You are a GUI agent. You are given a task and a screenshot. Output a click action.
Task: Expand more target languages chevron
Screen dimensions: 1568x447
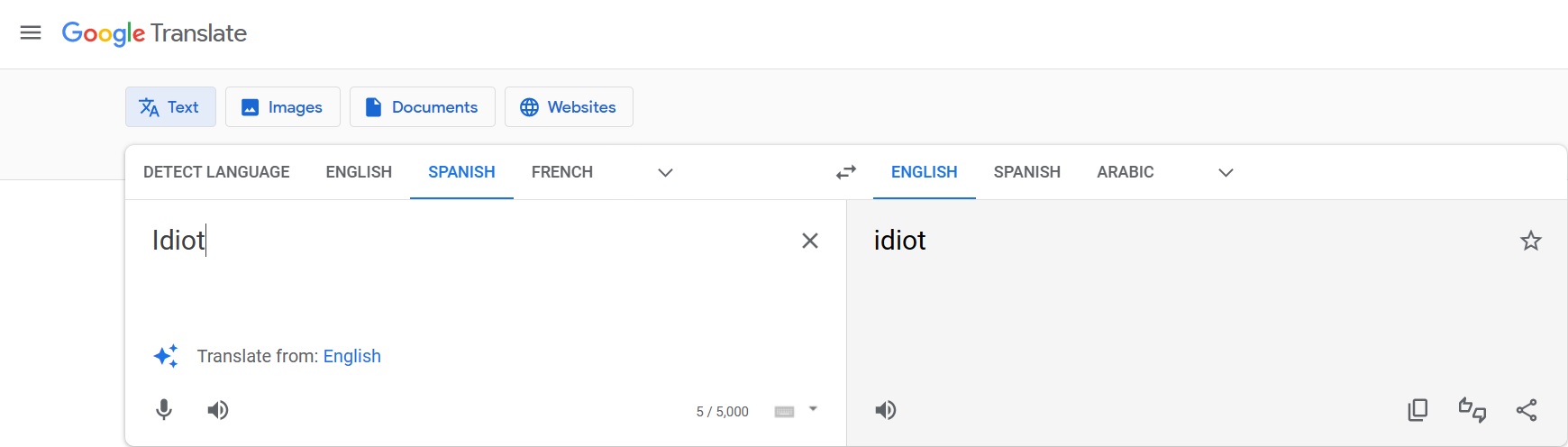[x=1226, y=172]
